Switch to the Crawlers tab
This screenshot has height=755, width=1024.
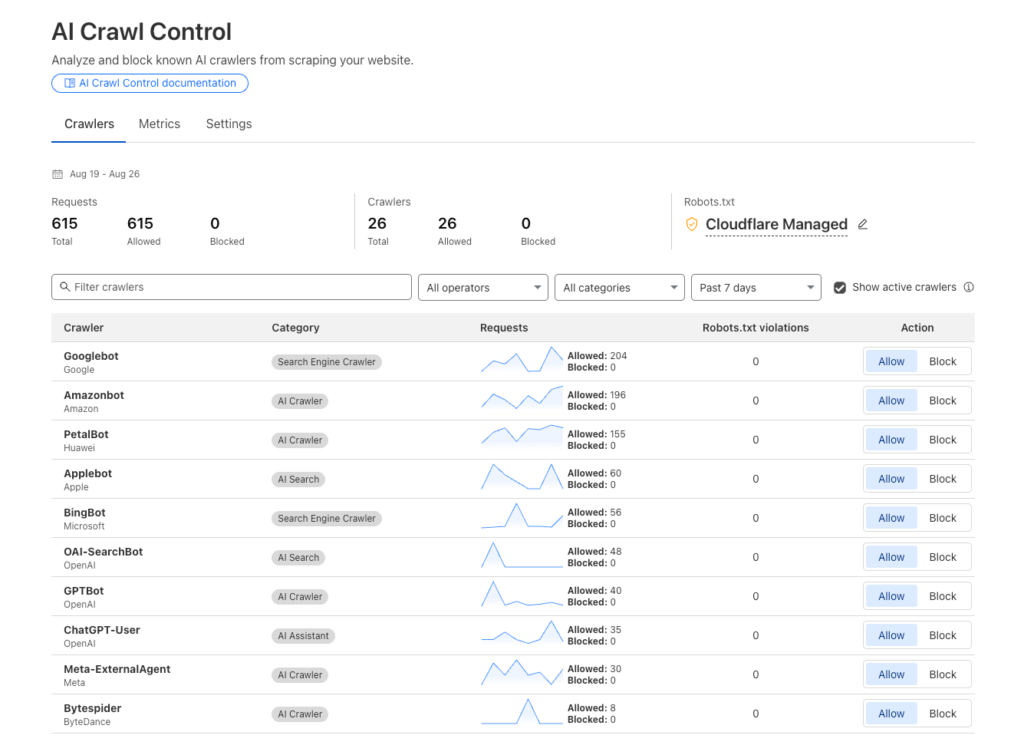click(x=89, y=124)
